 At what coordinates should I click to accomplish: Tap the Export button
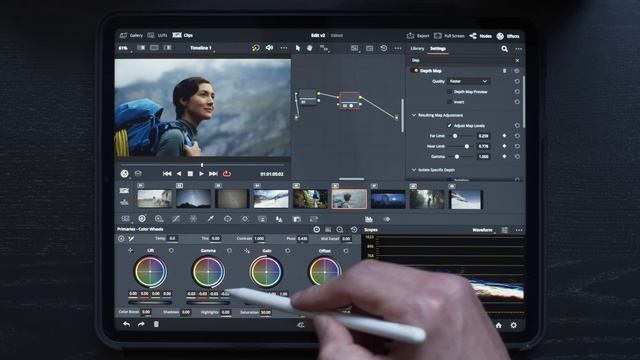(x=418, y=36)
